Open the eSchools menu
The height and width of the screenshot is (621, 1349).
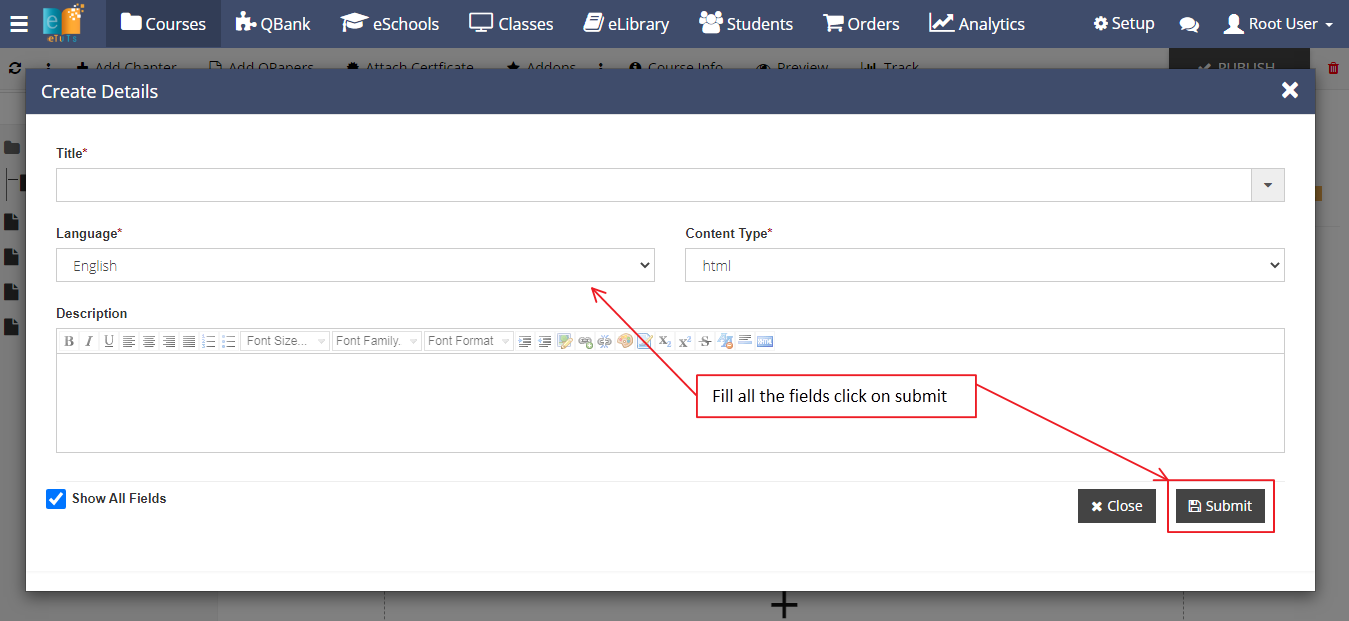(390, 24)
